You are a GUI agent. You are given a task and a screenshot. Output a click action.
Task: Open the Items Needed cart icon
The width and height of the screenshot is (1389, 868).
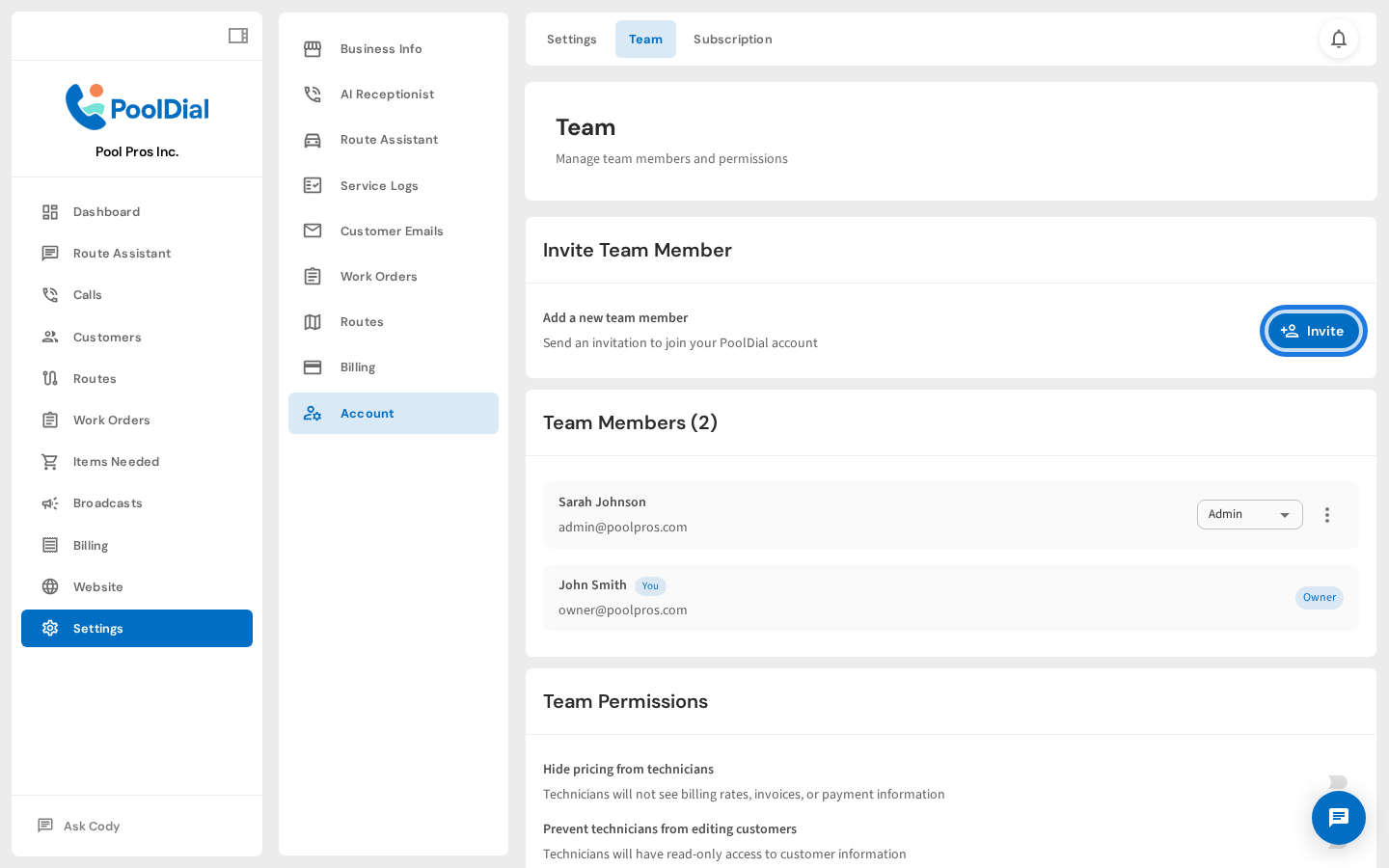(50, 461)
